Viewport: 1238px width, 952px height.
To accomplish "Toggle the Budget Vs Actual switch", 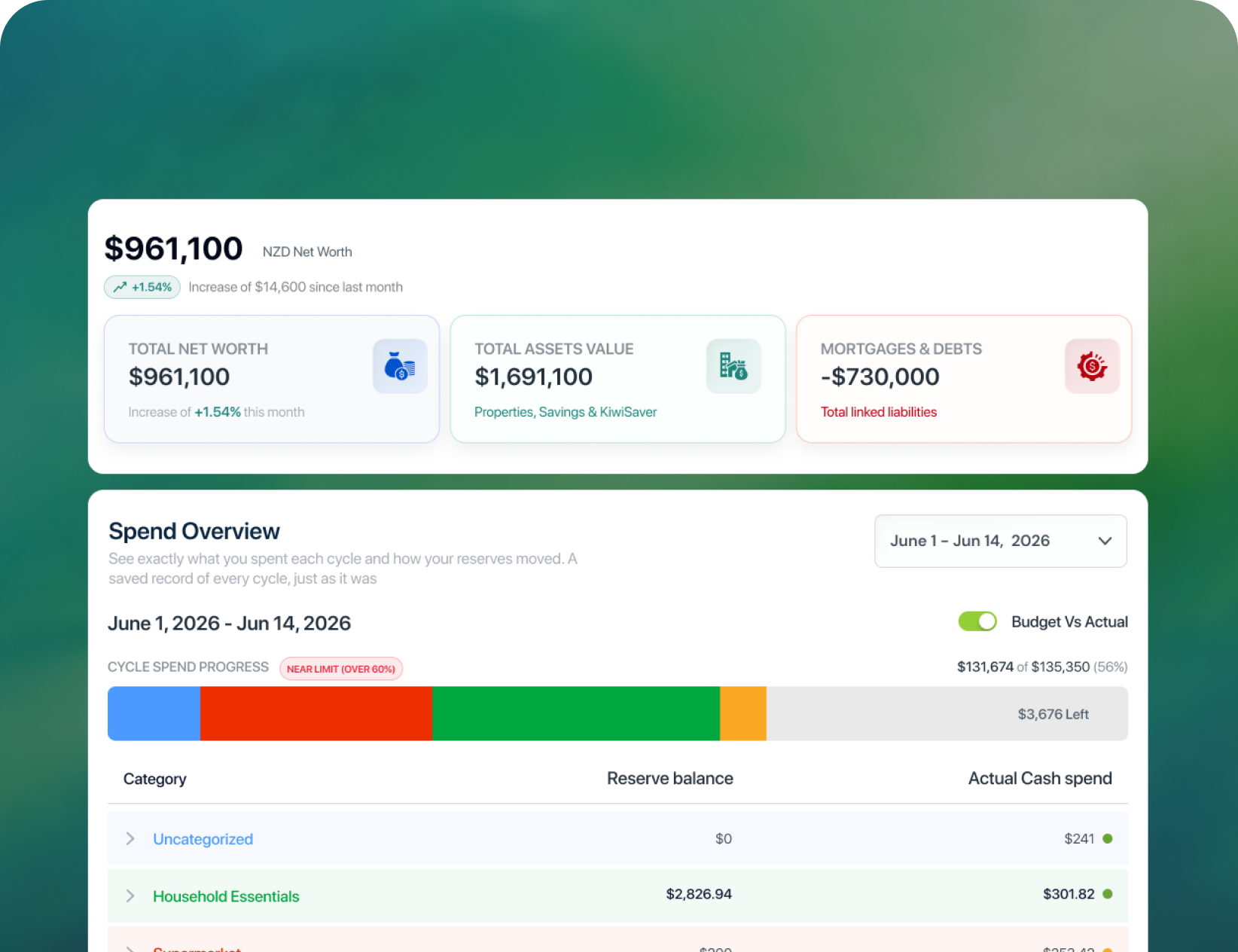I will click(977, 621).
